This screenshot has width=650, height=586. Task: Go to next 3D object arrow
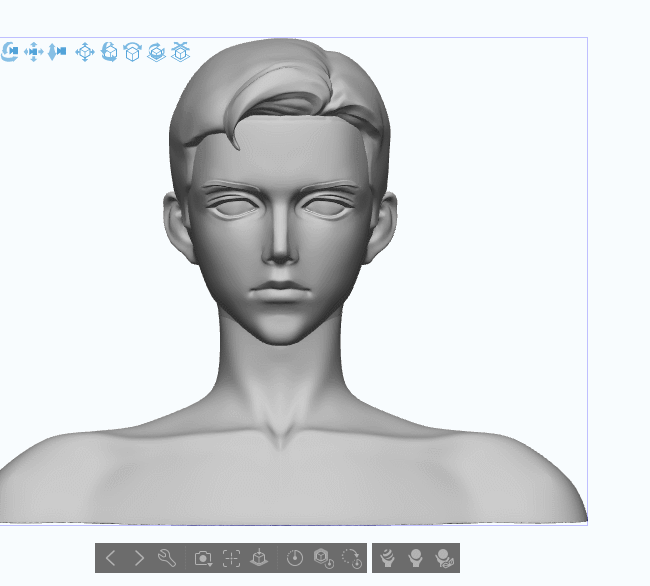pyautogui.click(x=139, y=558)
